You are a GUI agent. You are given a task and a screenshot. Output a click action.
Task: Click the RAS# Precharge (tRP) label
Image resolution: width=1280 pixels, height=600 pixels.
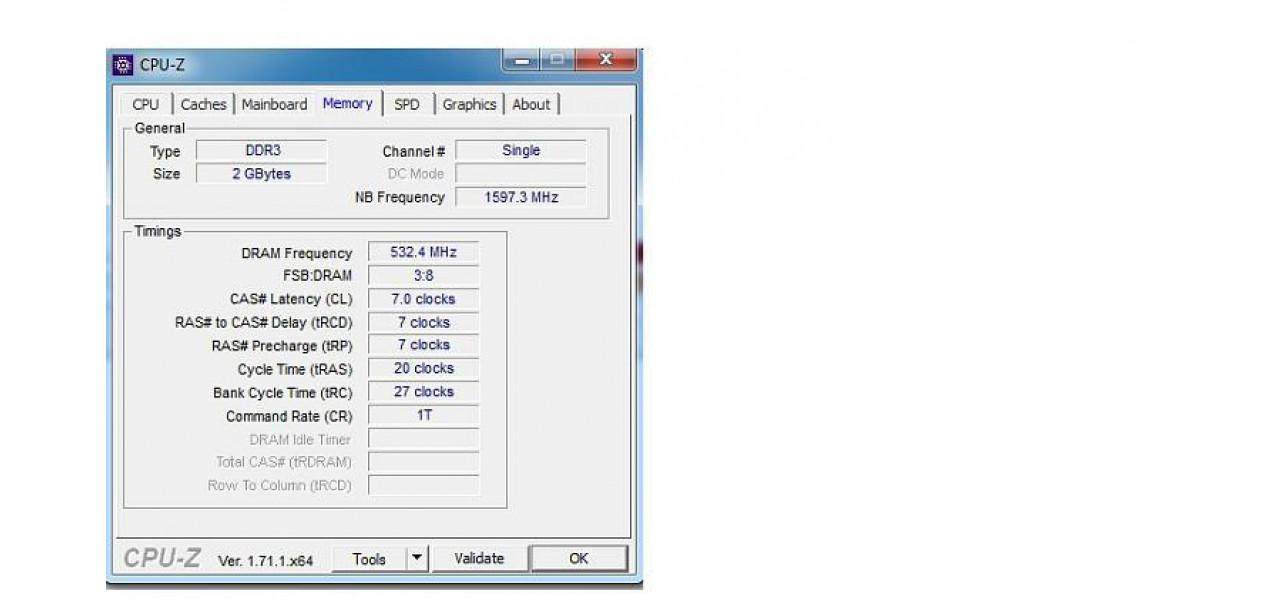(x=282, y=346)
